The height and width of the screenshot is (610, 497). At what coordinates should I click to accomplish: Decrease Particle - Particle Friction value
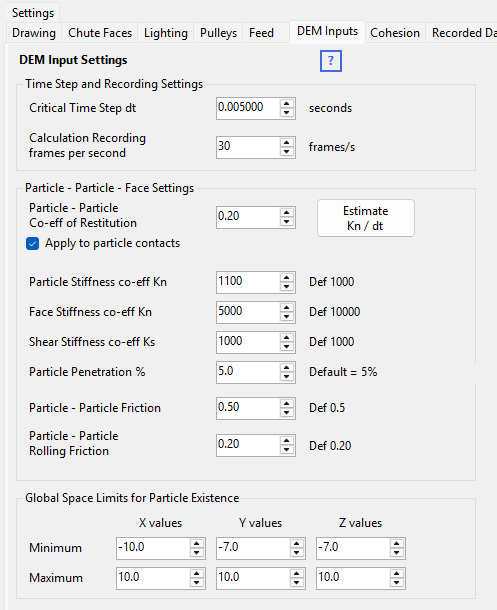[287, 413]
